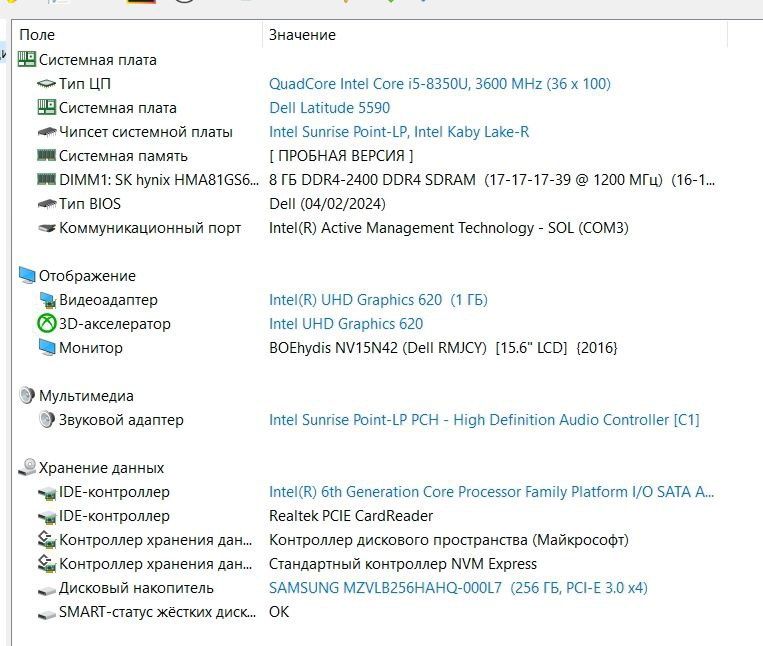
Task: Select the Звуковой адаптер field label
Action: click(121, 420)
